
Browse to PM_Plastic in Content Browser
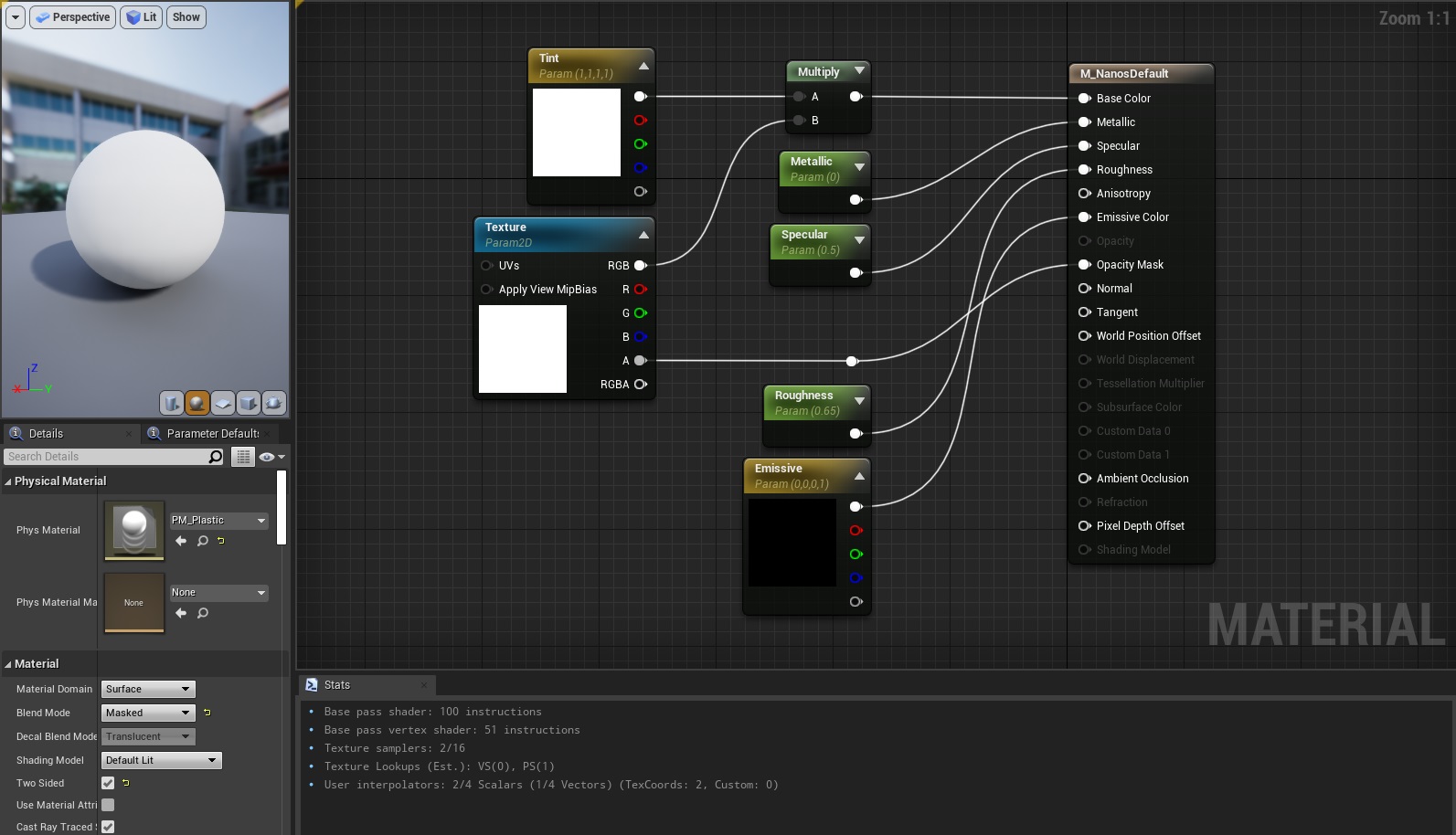203,541
